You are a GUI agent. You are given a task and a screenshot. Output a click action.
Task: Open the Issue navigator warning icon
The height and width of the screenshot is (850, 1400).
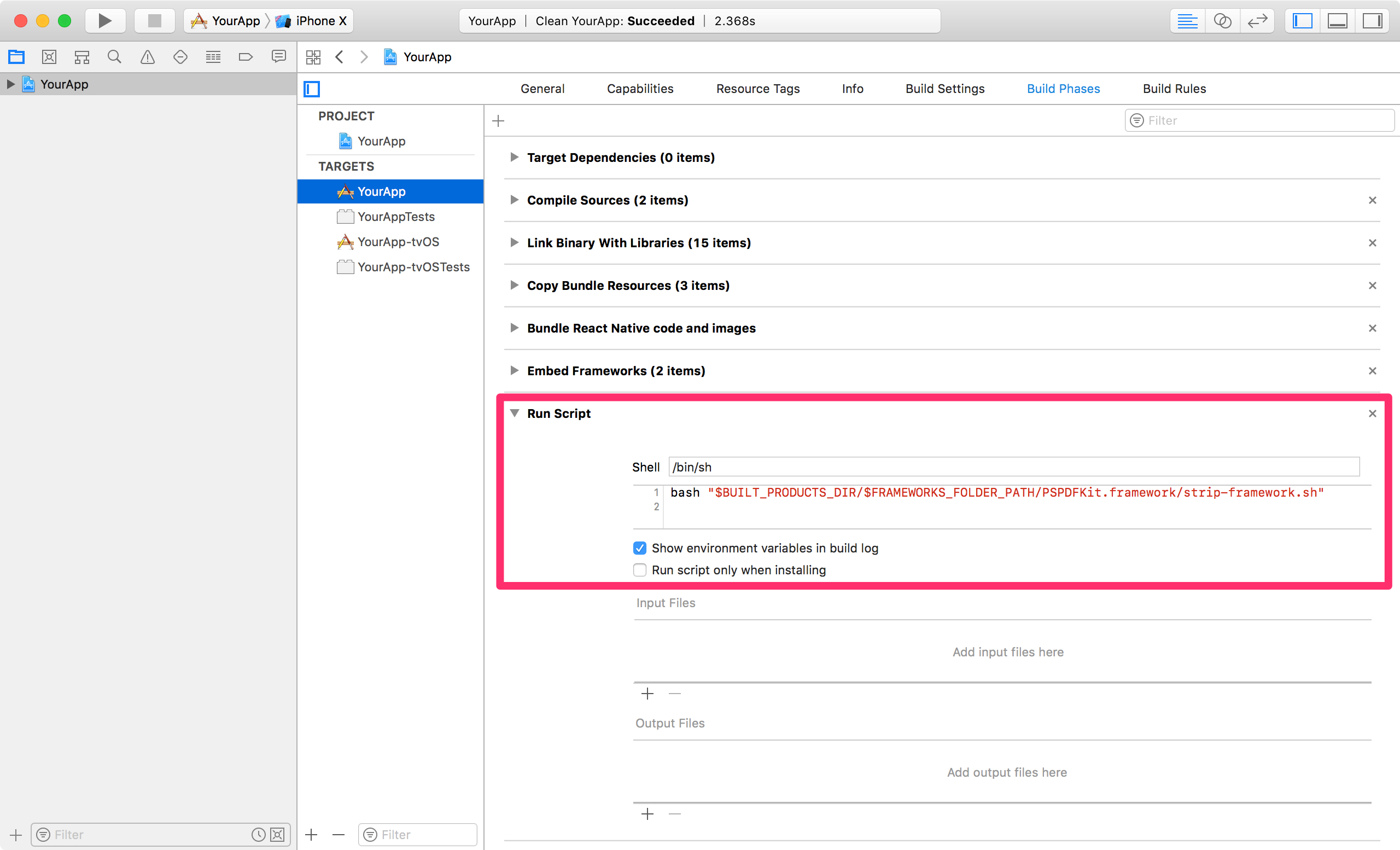click(x=147, y=57)
